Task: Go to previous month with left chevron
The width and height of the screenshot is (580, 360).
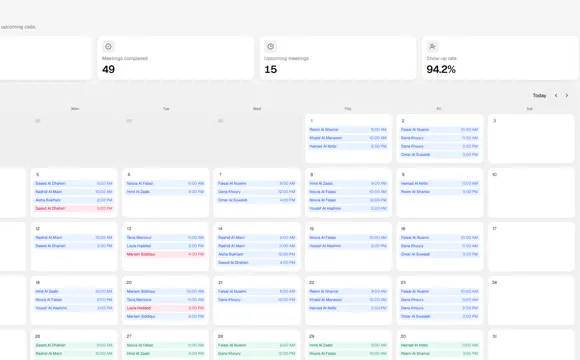Action: pyautogui.click(x=556, y=95)
